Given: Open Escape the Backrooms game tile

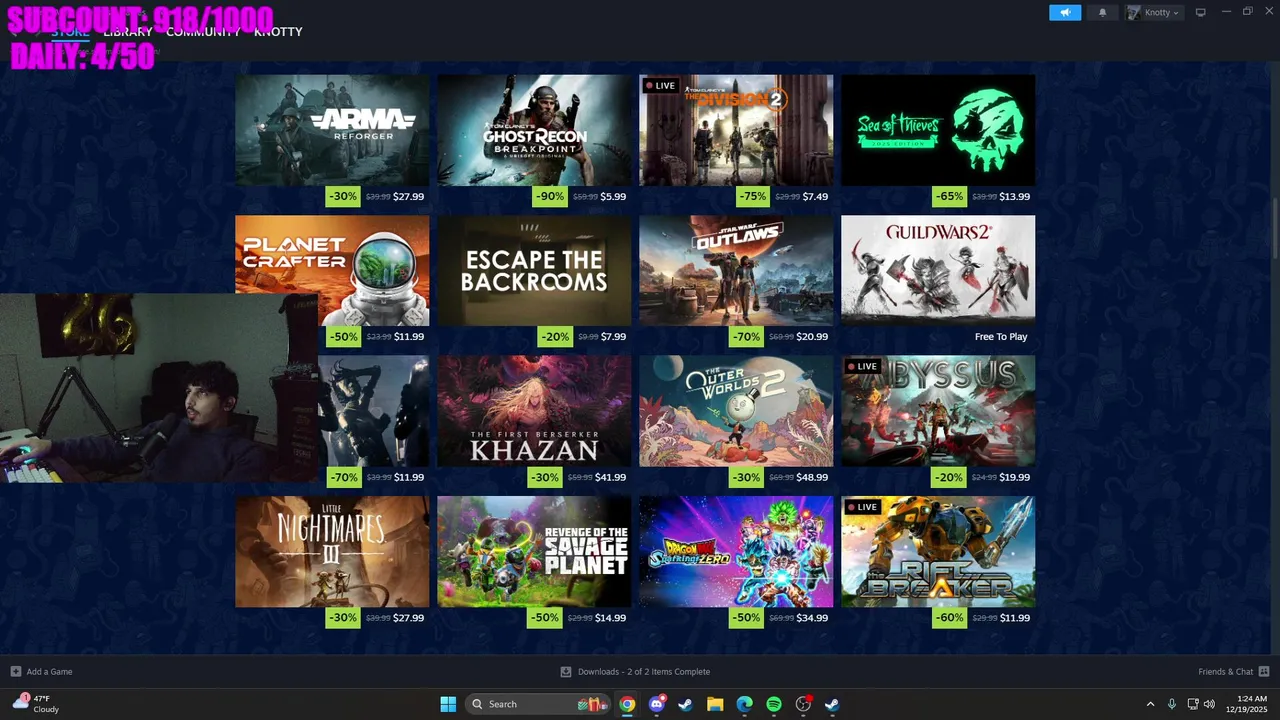Looking at the screenshot, I should (534, 270).
